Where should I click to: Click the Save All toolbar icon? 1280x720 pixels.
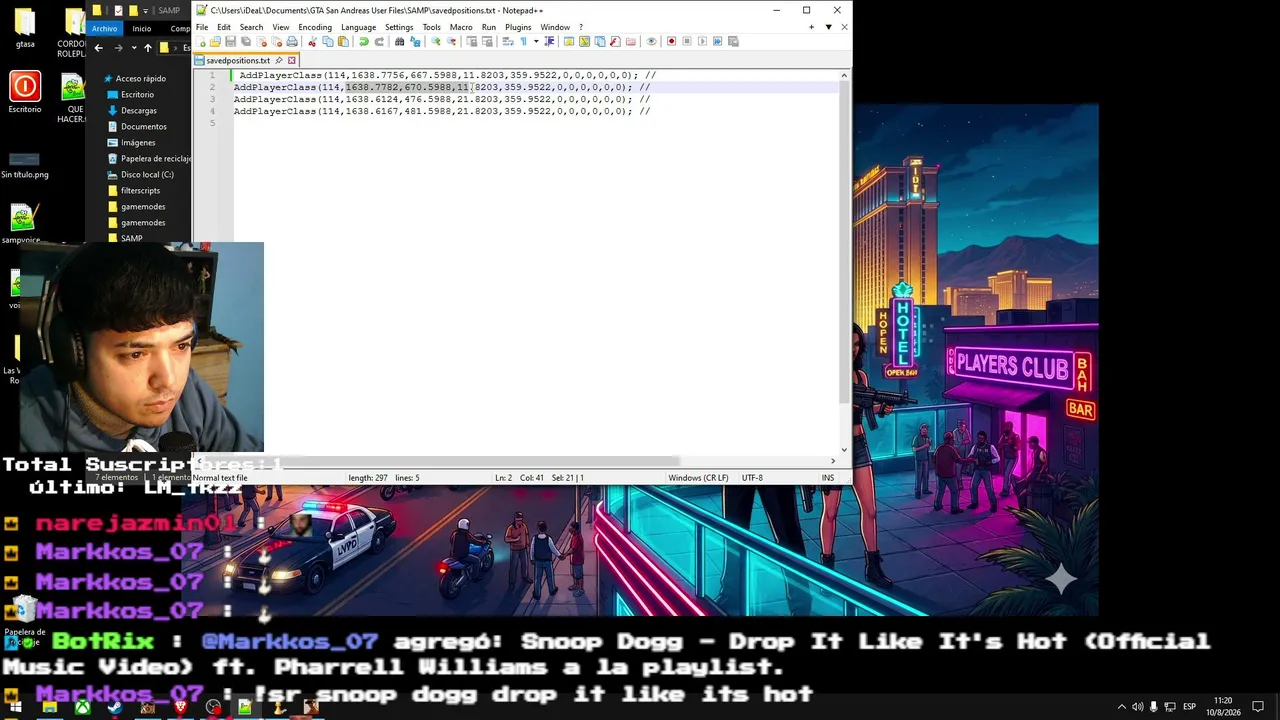click(246, 42)
